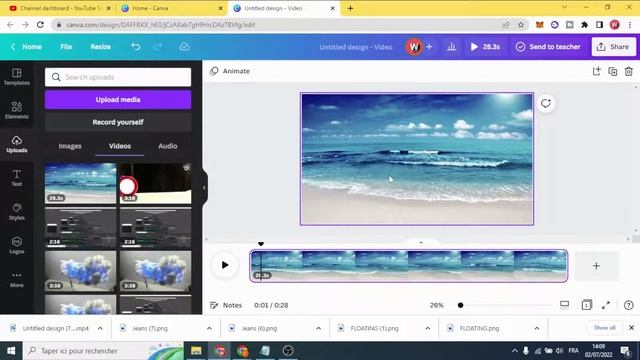
Task: Open the File menu
Action: [x=66, y=47]
